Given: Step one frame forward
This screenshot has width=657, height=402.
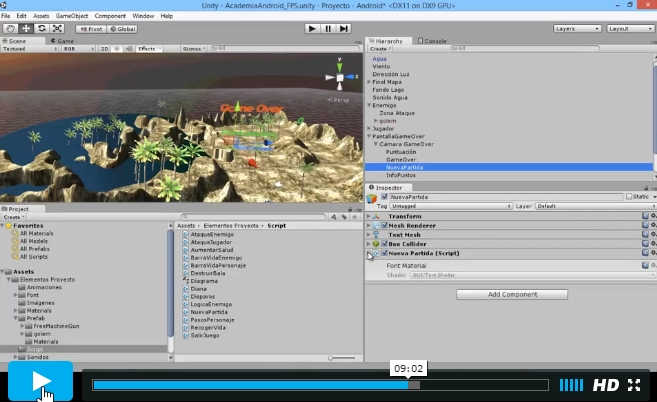Looking at the screenshot, I should pyautogui.click(x=344, y=29).
